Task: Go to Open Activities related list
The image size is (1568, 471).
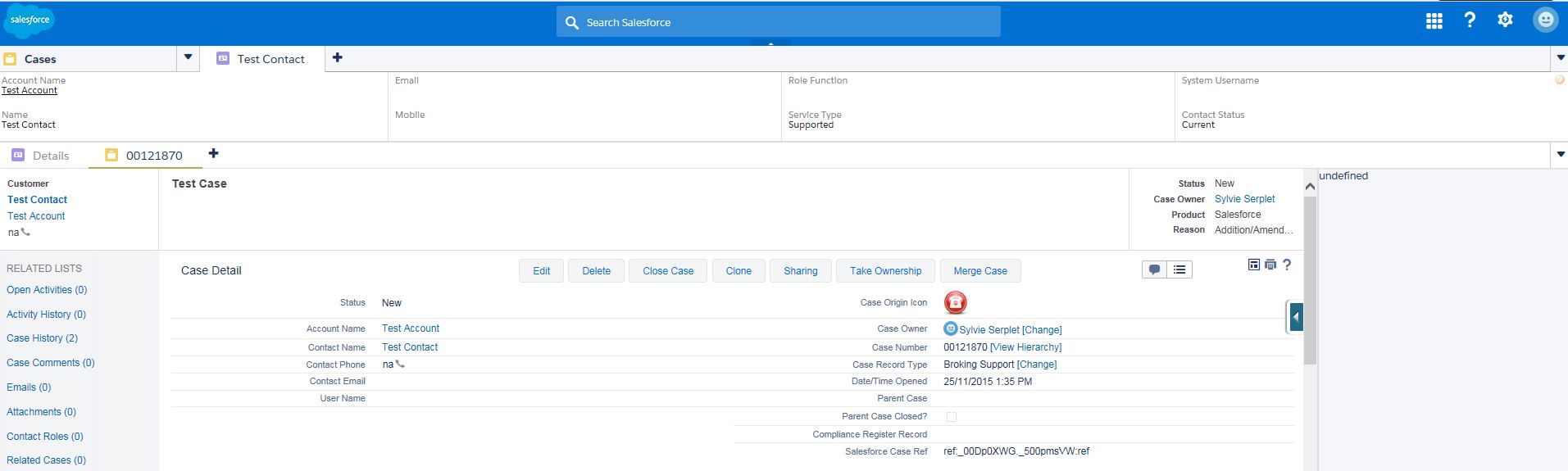Action: 47,290
